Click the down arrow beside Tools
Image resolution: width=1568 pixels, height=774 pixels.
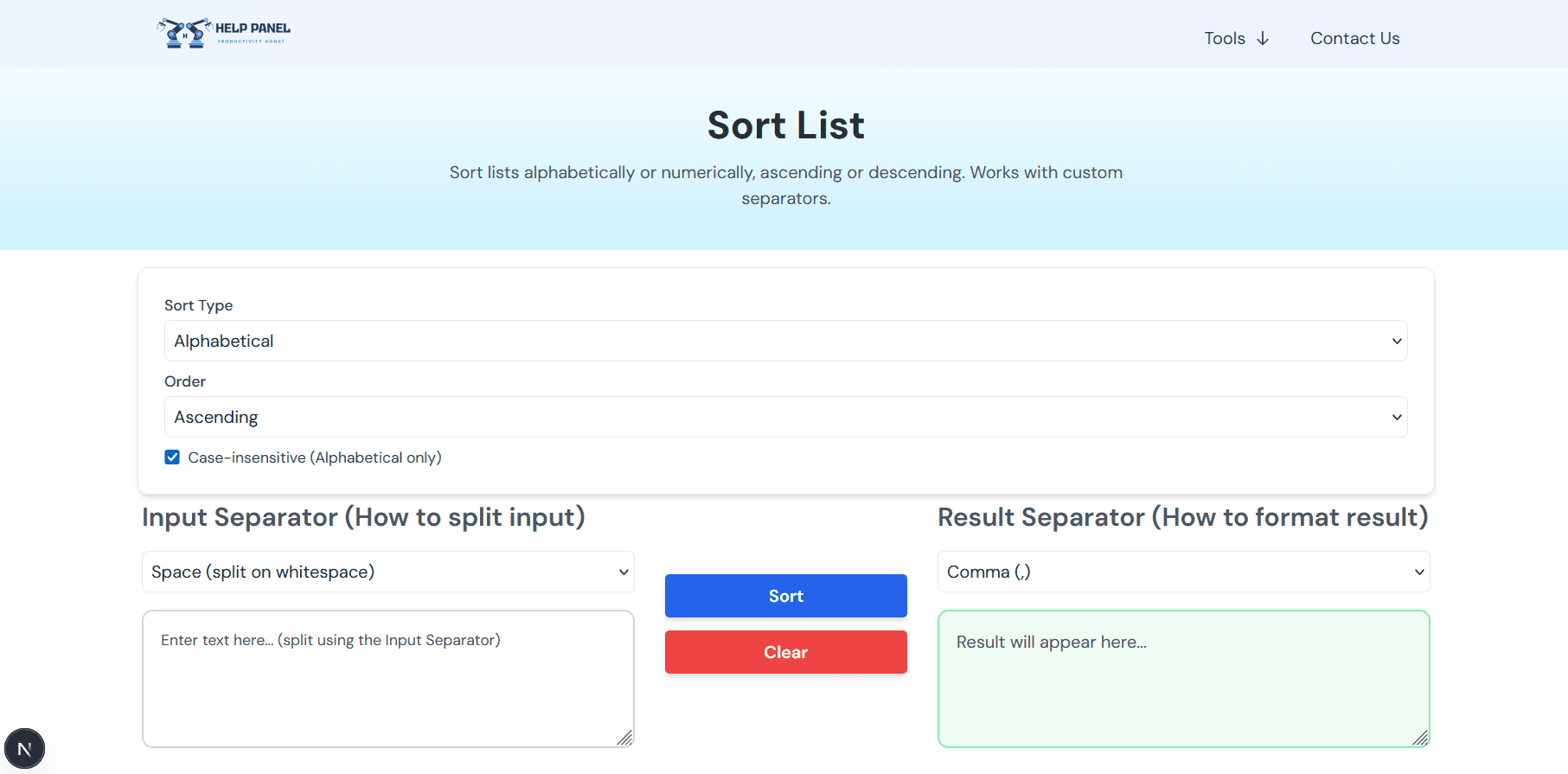1263,39
